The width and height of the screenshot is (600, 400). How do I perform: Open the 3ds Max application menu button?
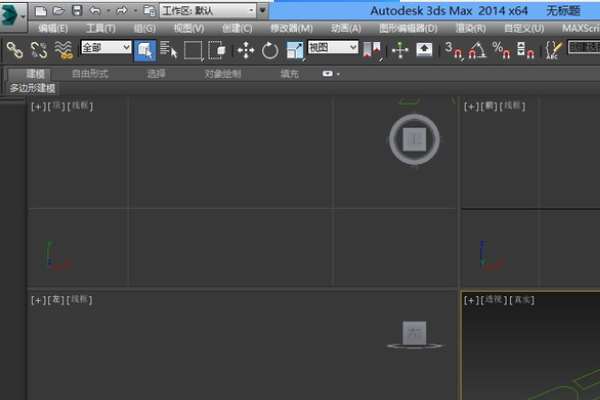pos(13,15)
